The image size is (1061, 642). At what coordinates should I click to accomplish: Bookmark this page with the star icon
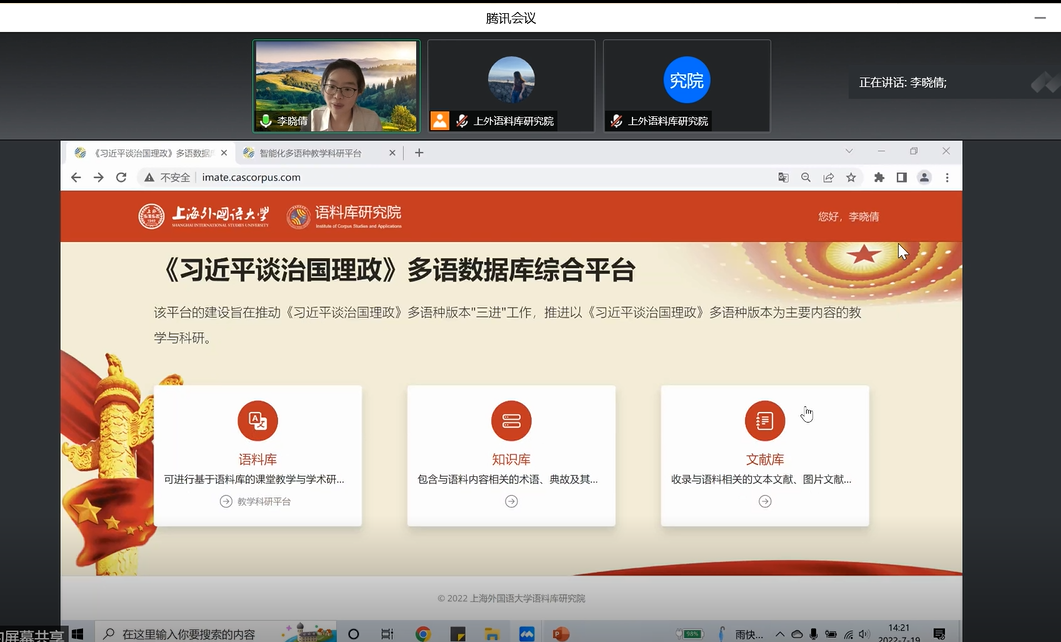[x=851, y=177]
